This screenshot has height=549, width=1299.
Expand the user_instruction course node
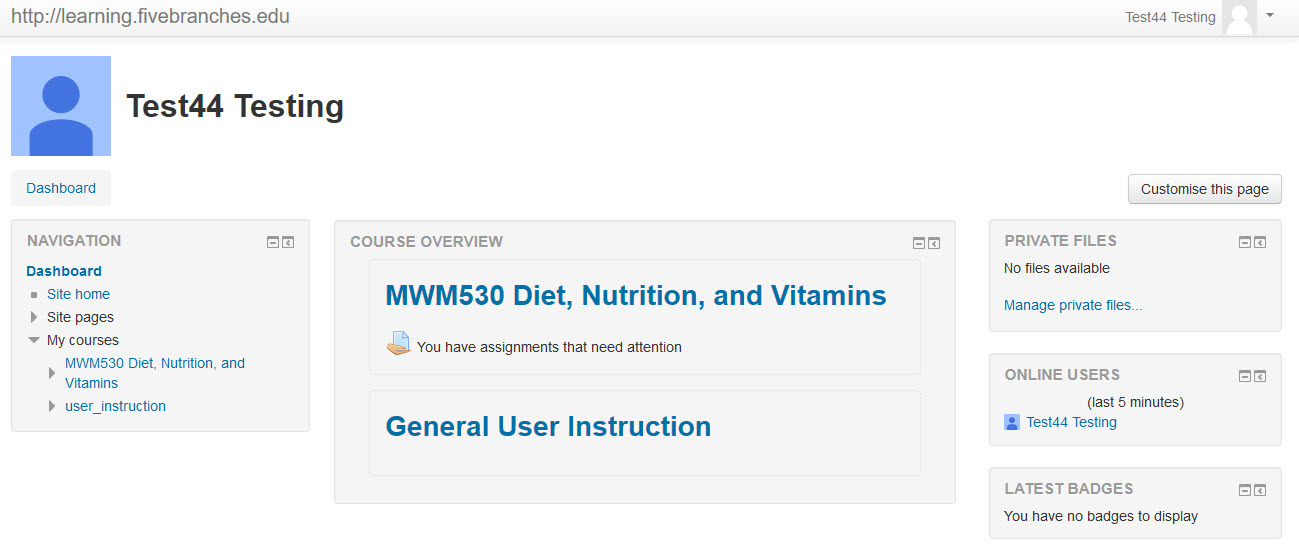pos(52,406)
